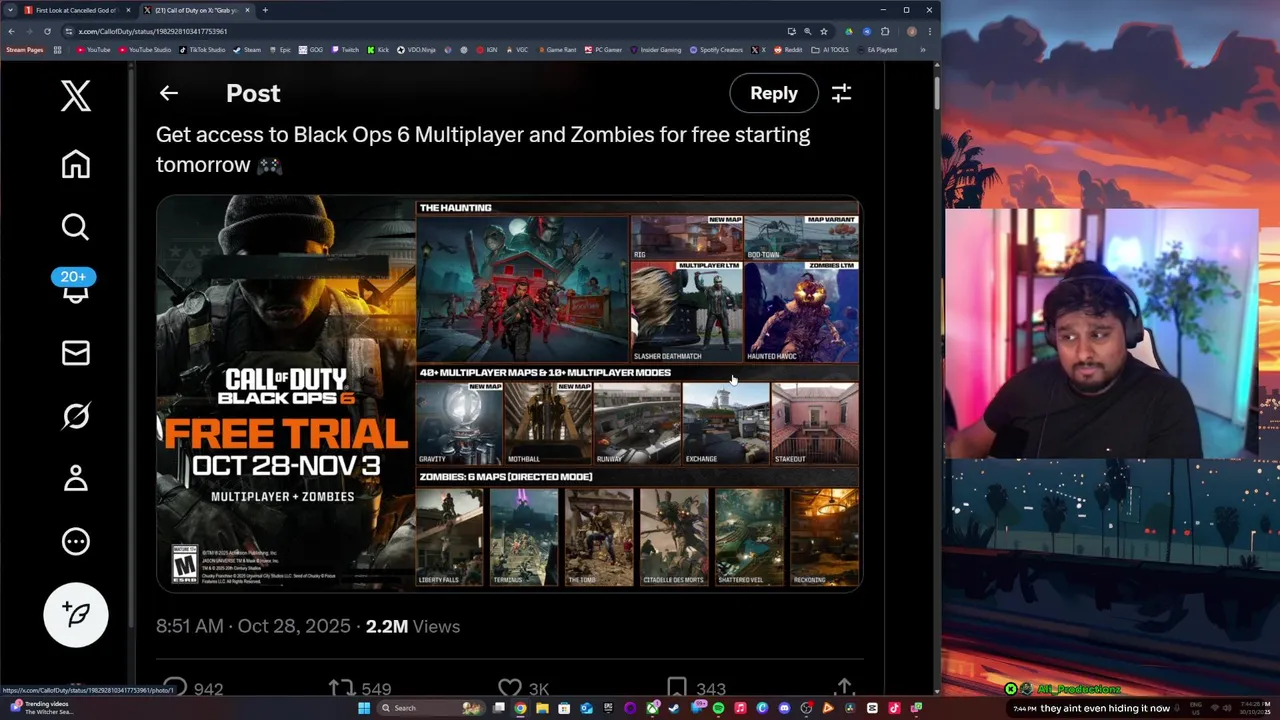Reload the current page
This screenshot has width=1280, height=720.
pos(47,31)
